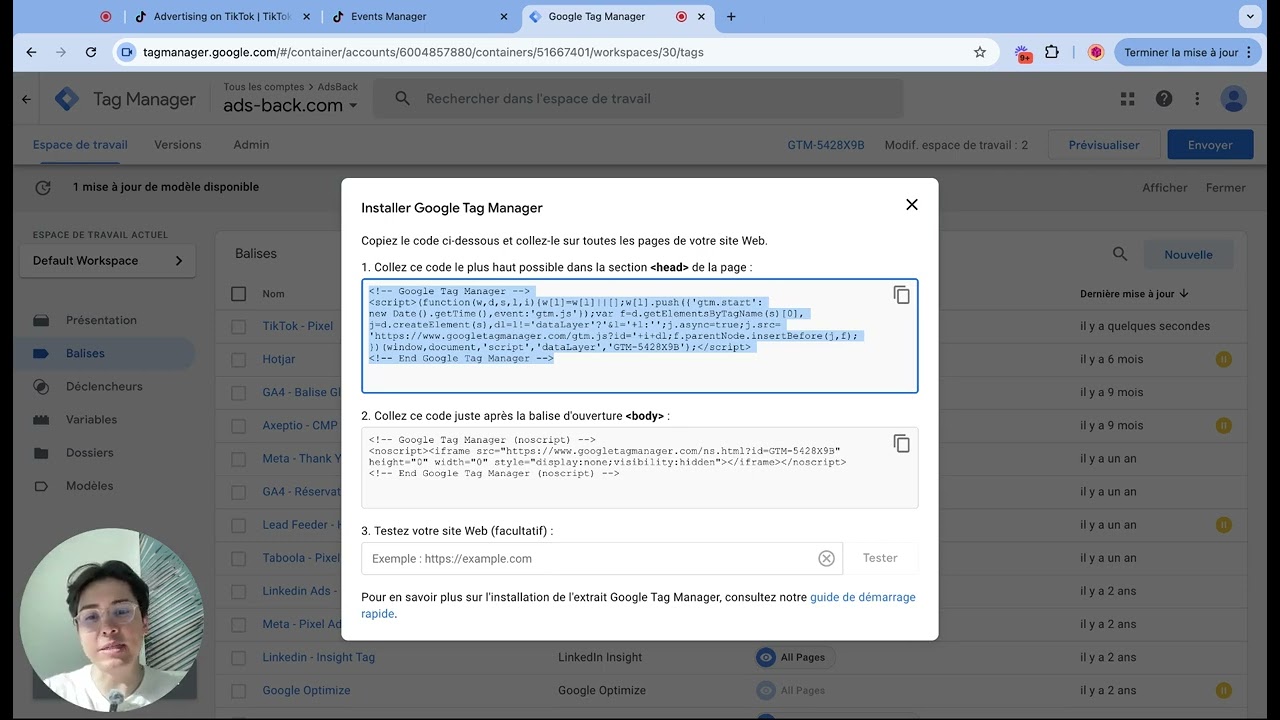Bookmark this page with the star
The image size is (1280, 720).
980,52
